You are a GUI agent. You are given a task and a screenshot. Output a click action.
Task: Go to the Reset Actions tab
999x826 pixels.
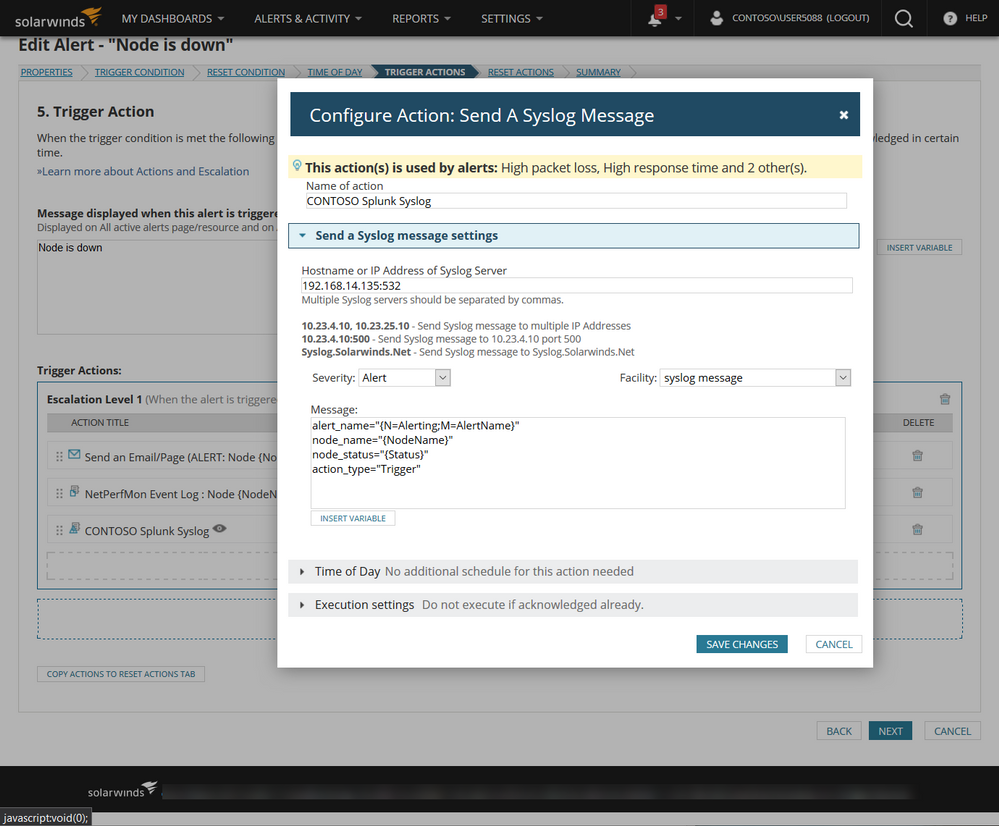(520, 72)
